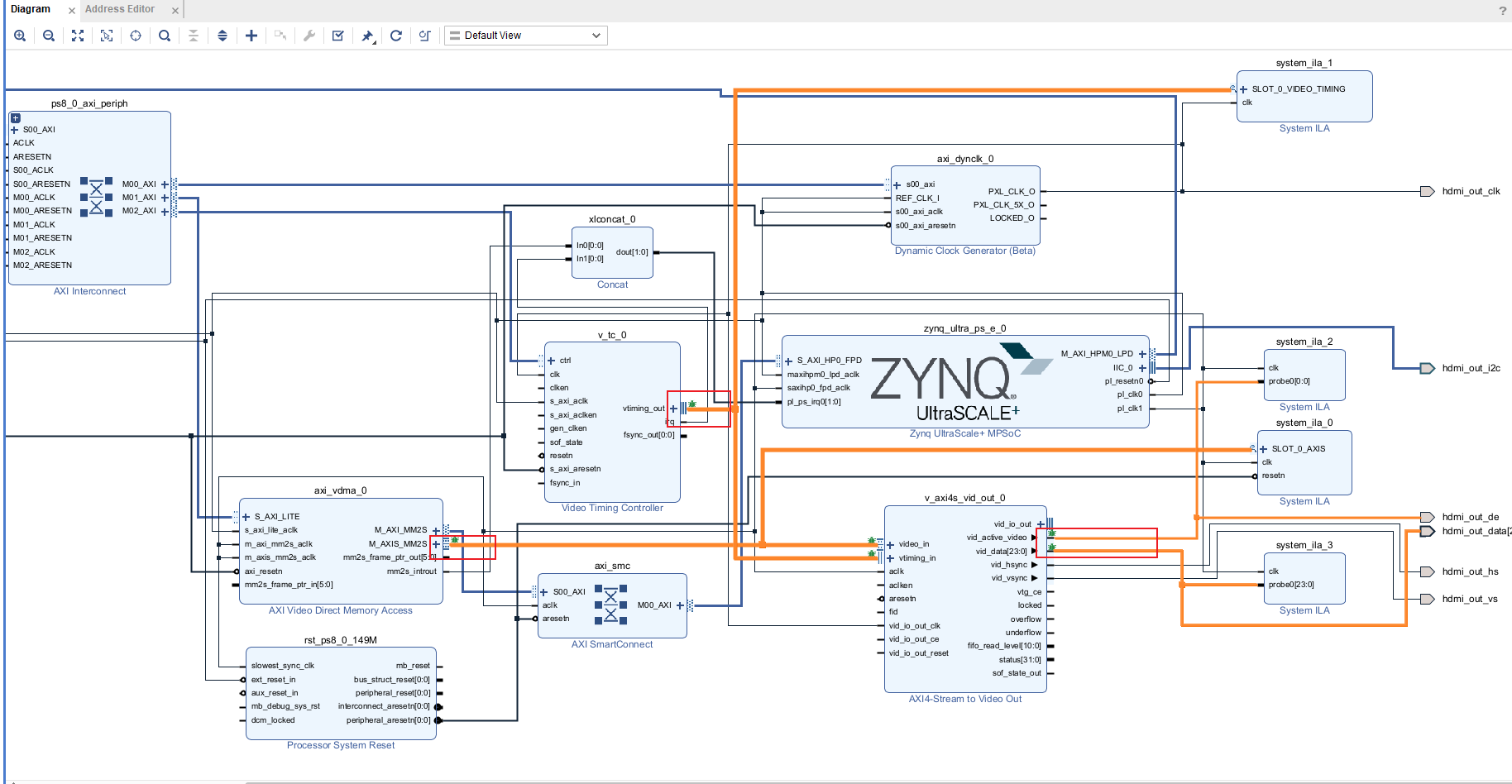Click the axi_dynclk_0 block title

point(965,159)
